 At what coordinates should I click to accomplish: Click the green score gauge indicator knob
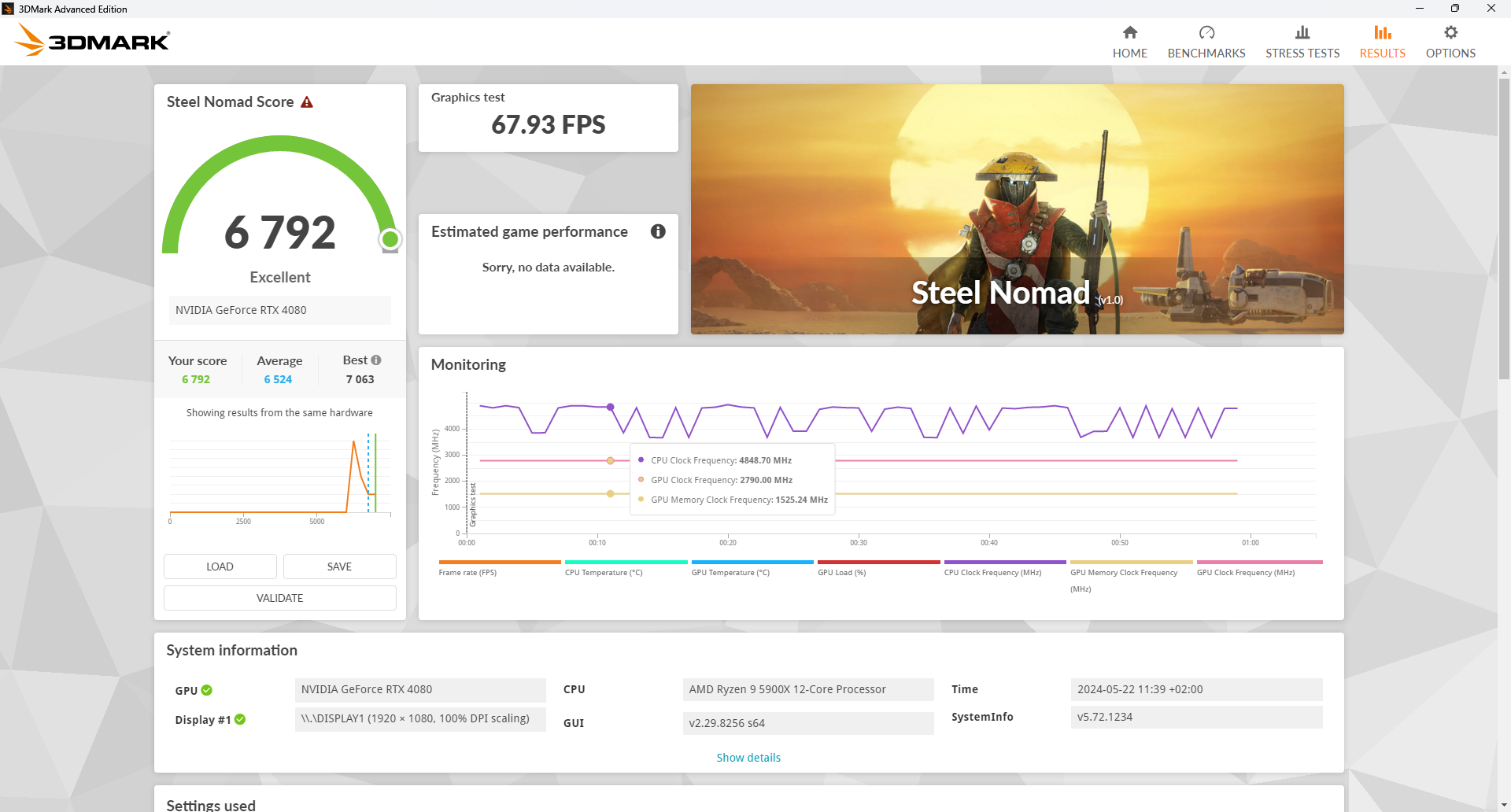(390, 239)
